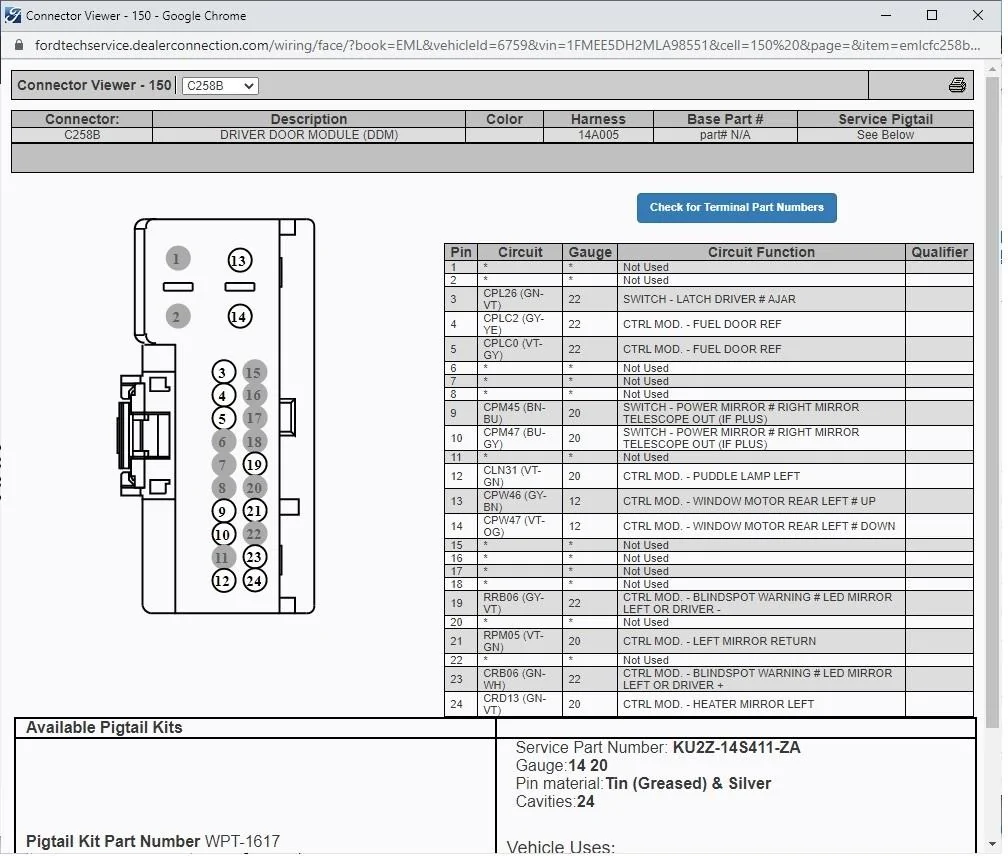
Task: Click greyed pin 1 in the diagram
Action: (x=177, y=259)
